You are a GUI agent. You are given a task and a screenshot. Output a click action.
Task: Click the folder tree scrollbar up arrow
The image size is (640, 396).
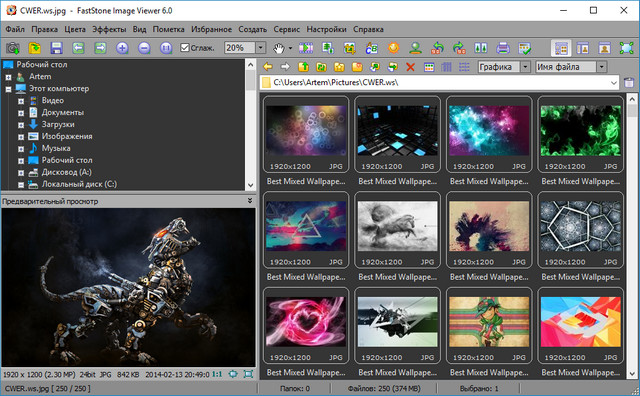point(251,65)
